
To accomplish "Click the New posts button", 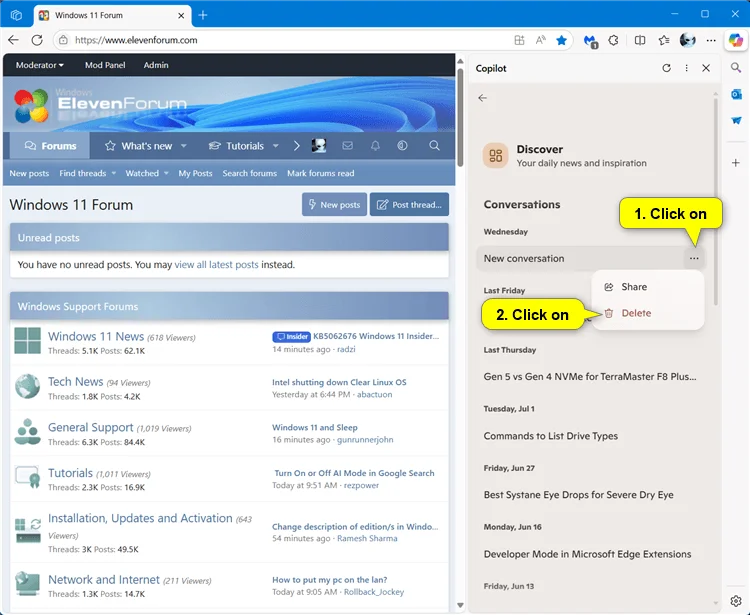I will [334, 205].
